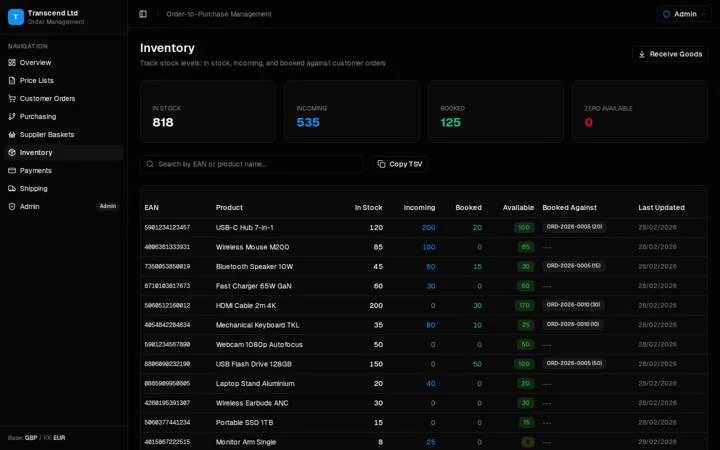Image resolution: width=720 pixels, height=450 pixels.
Task: Click the Laptop Stand Aluminium product name
Action: point(255,383)
